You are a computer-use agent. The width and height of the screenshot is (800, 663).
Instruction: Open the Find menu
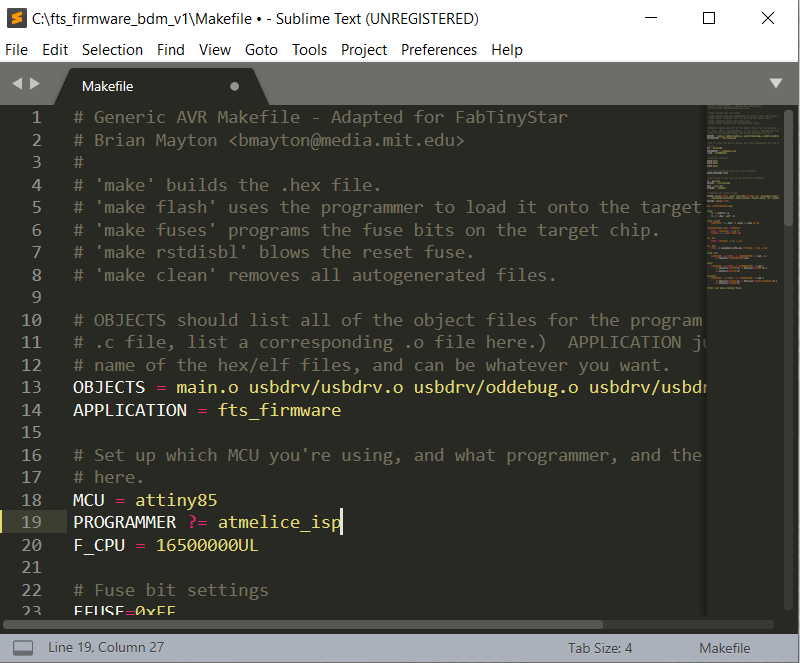[170, 50]
